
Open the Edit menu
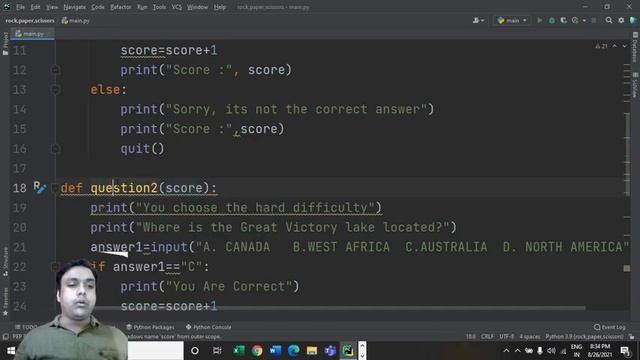coord(36,7)
